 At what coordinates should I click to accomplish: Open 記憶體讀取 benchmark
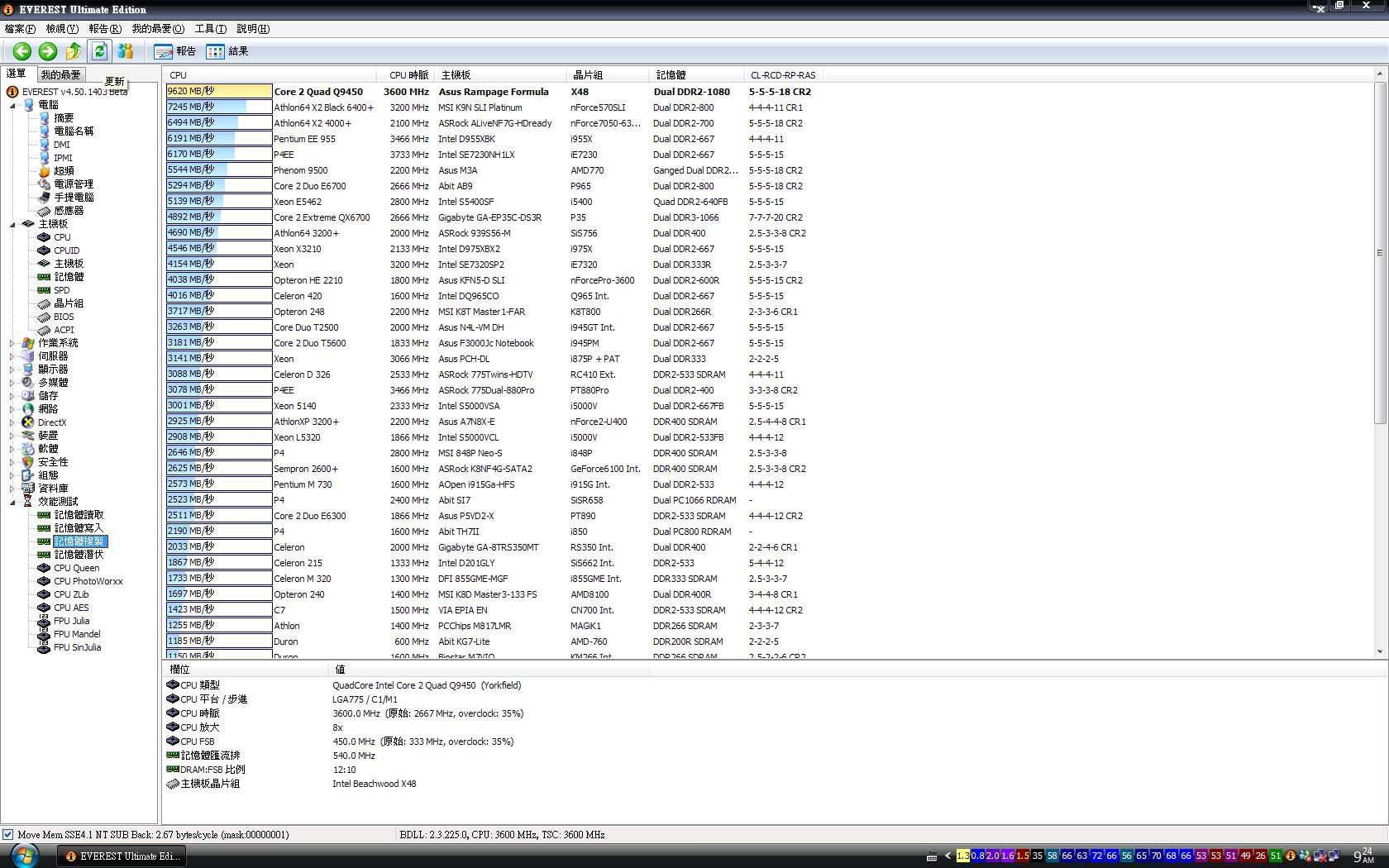(x=79, y=515)
